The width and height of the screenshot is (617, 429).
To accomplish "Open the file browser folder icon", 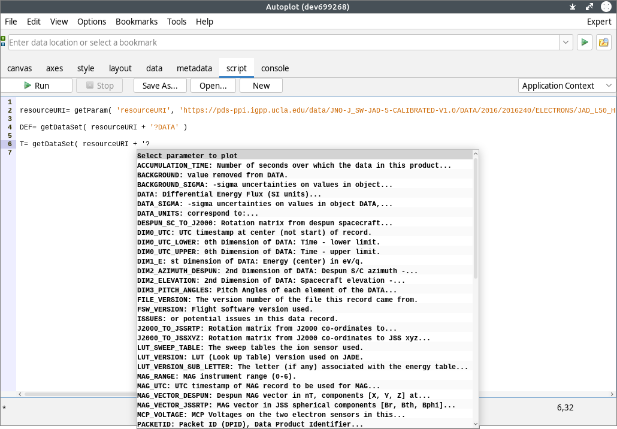I will pos(604,42).
